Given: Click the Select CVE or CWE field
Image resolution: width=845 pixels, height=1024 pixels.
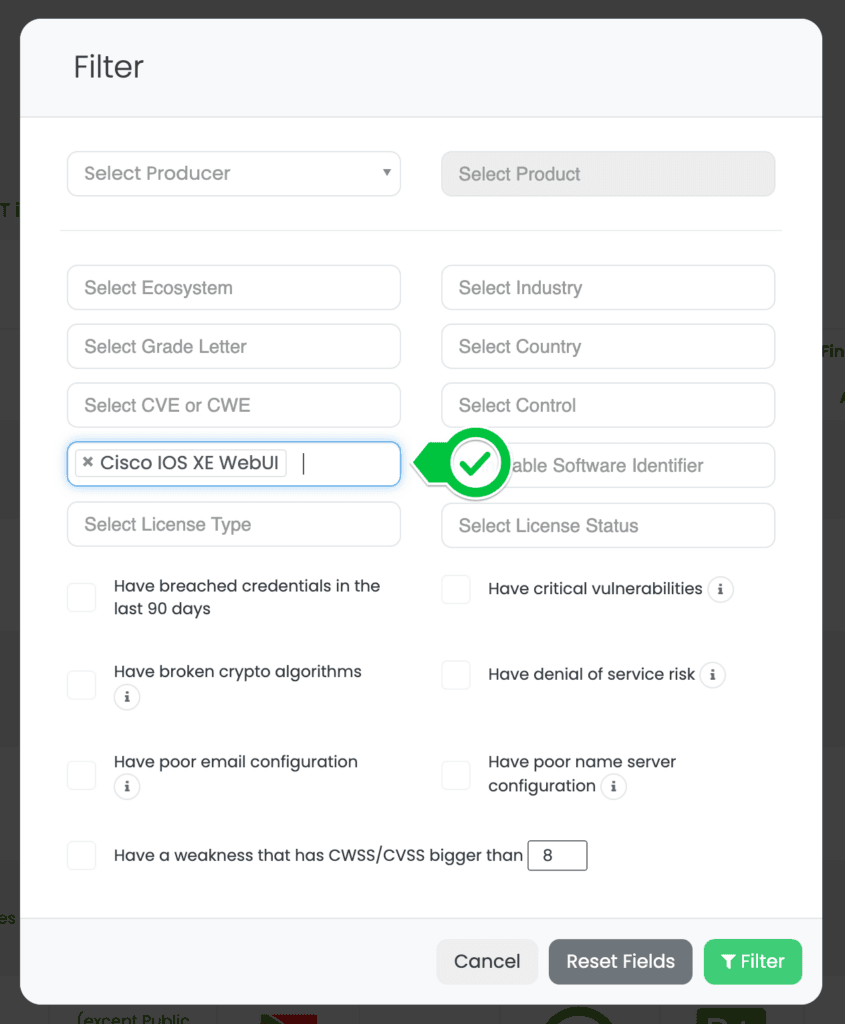Looking at the screenshot, I should point(233,406).
